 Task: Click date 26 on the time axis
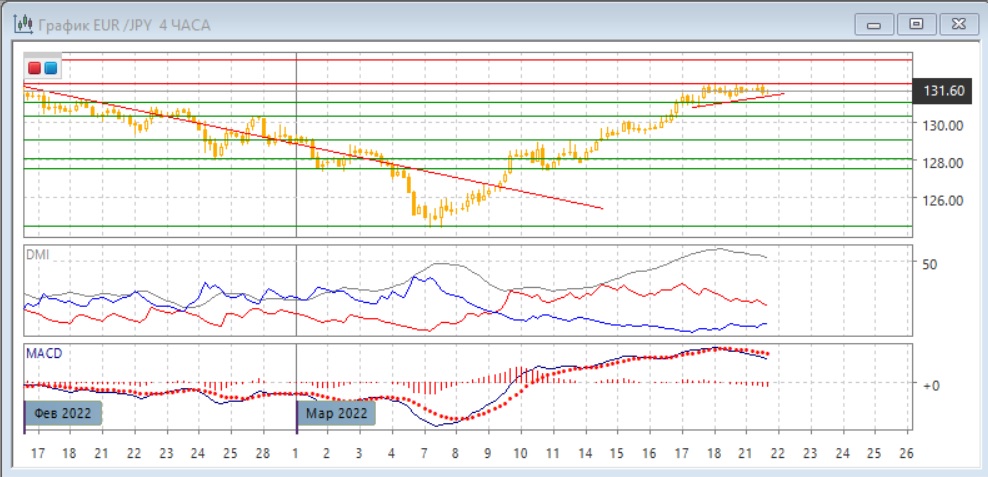[x=906, y=452]
